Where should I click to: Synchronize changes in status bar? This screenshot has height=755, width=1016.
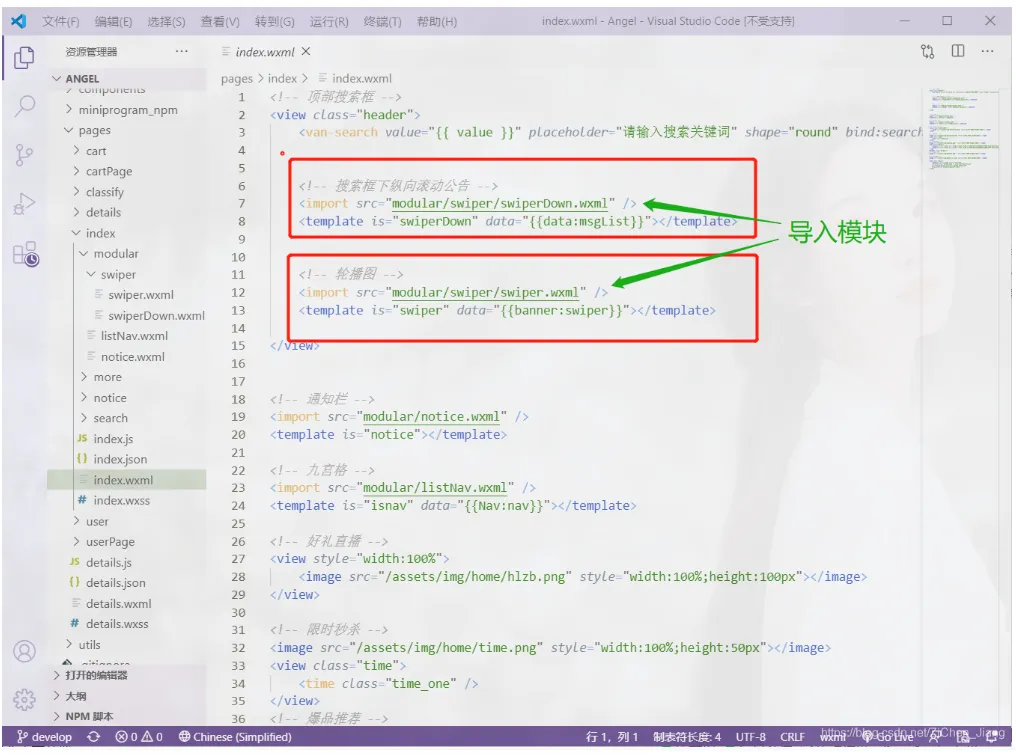(x=94, y=737)
